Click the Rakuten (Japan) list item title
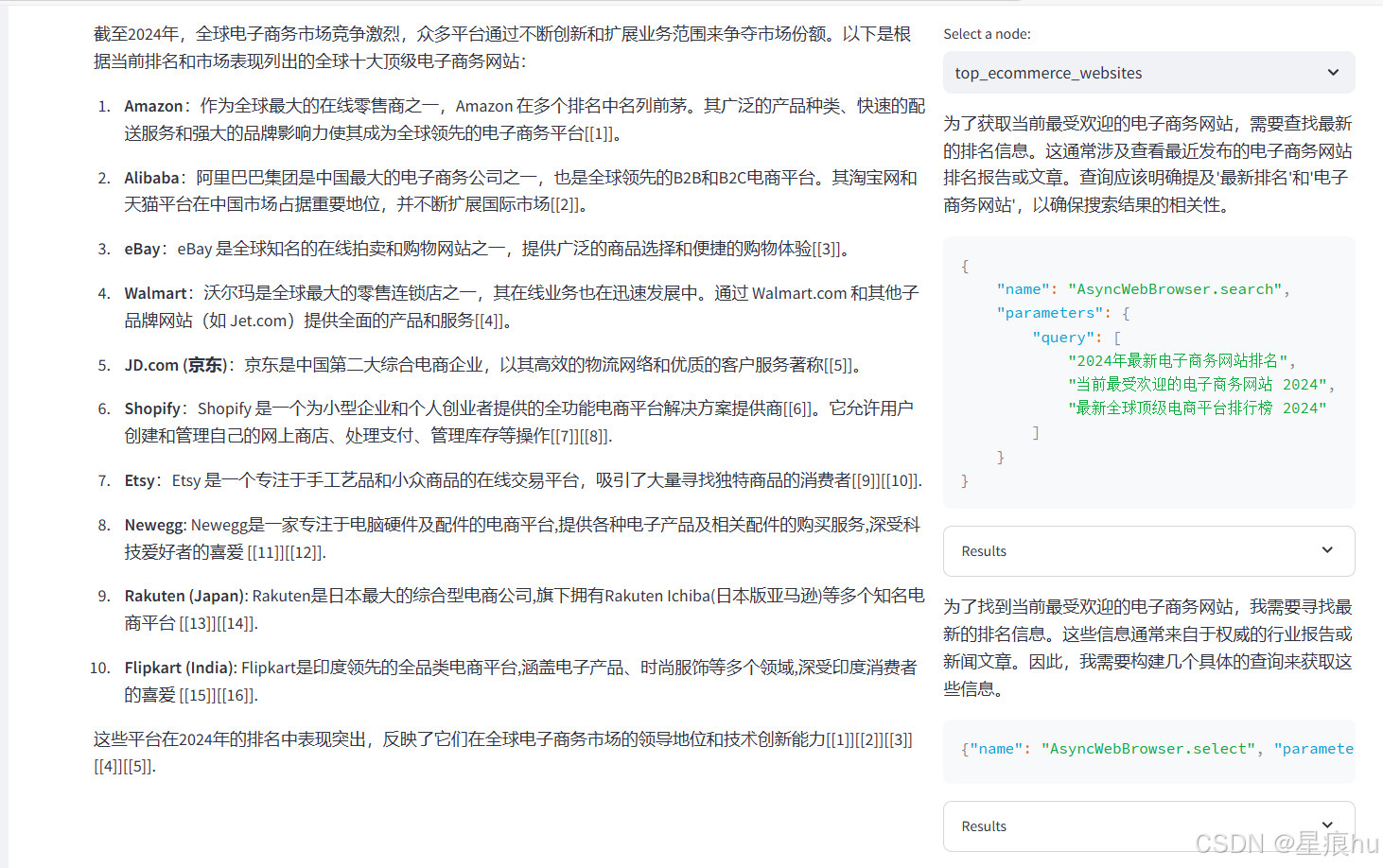 [184, 596]
